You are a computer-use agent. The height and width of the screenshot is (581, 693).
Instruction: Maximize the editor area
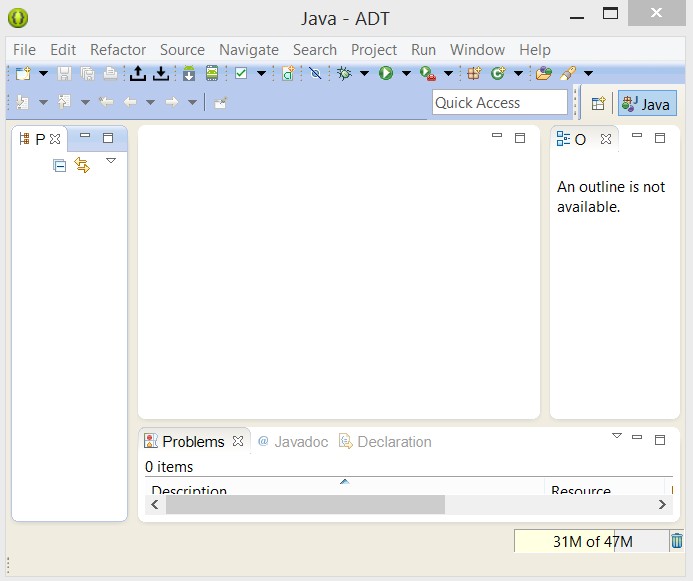point(520,138)
